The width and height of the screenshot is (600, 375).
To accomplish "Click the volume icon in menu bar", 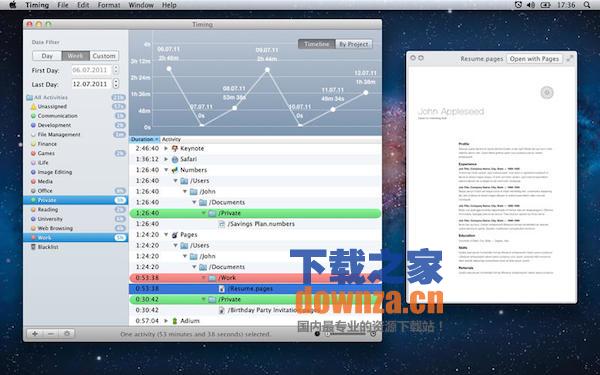I will click(x=531, y=5).
